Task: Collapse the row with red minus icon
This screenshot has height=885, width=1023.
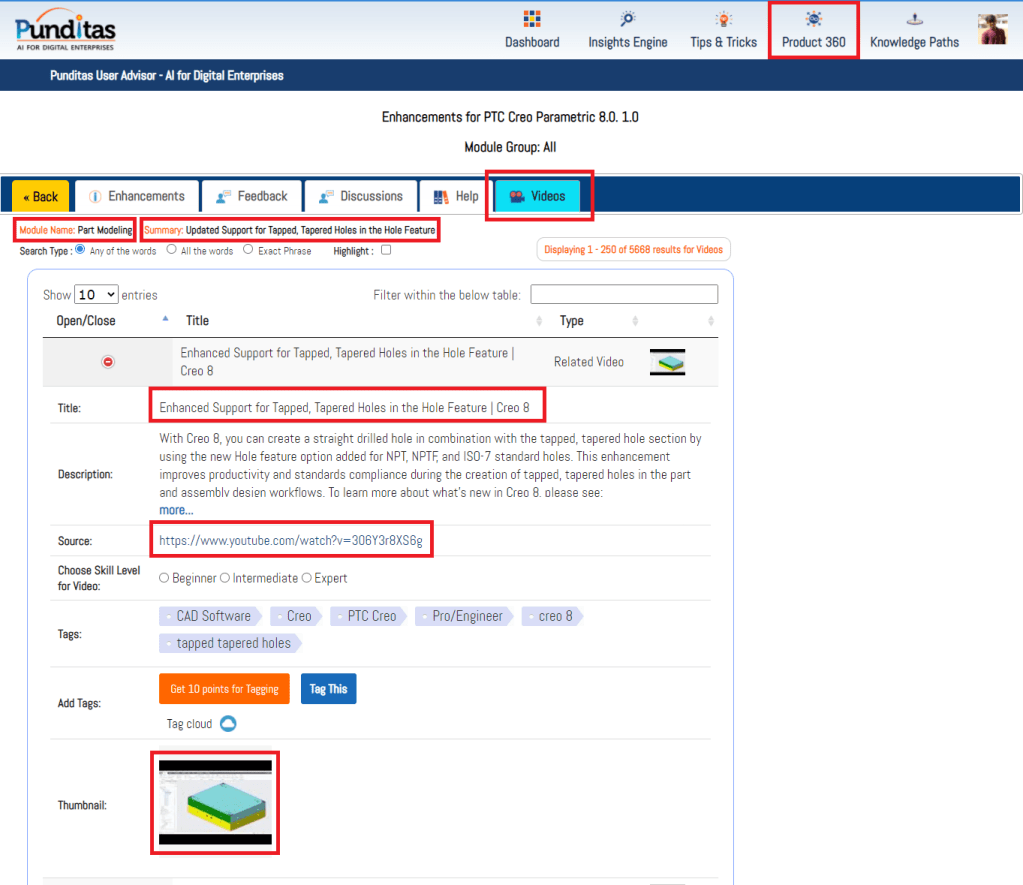Action: (108, 362)
